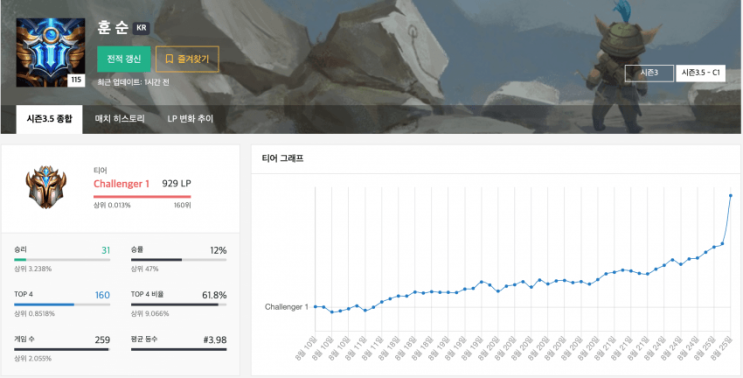Screen dimensions: 743x378
Task: Click the Challenger 1 axis label on graph
Action: click(286, 307)
